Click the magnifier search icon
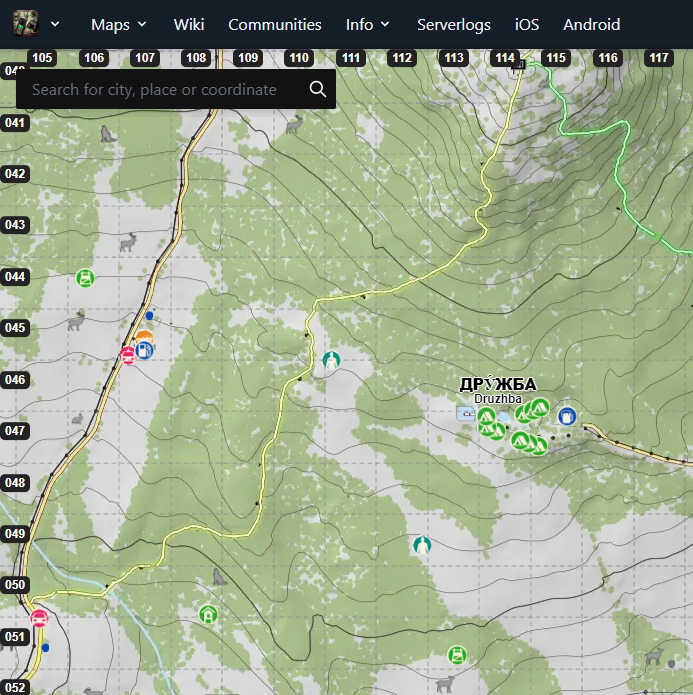Image resolution: width=693 pixels, height=695 pixels. coord(317,89)
